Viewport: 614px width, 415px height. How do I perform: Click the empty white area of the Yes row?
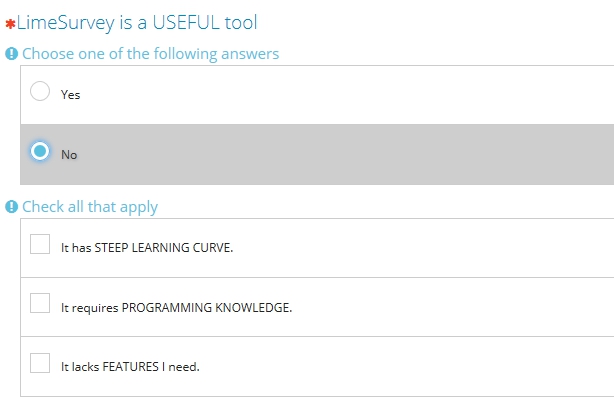pos(350,95)
